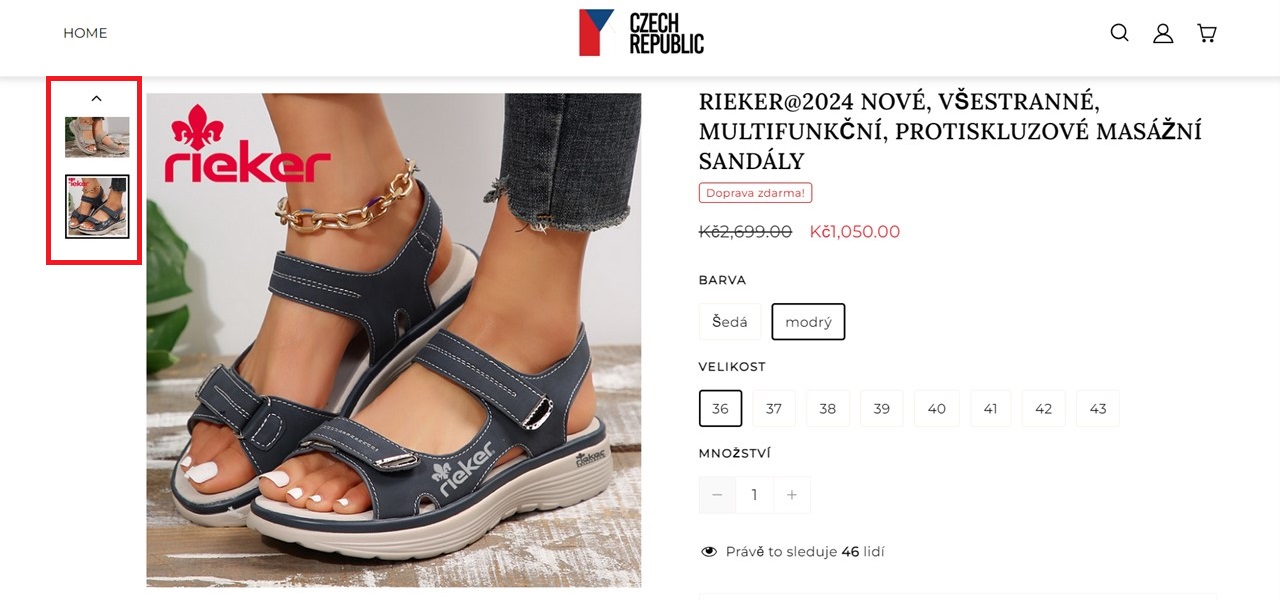
Task: Select the modrý color option
Action: coord(808,322)
